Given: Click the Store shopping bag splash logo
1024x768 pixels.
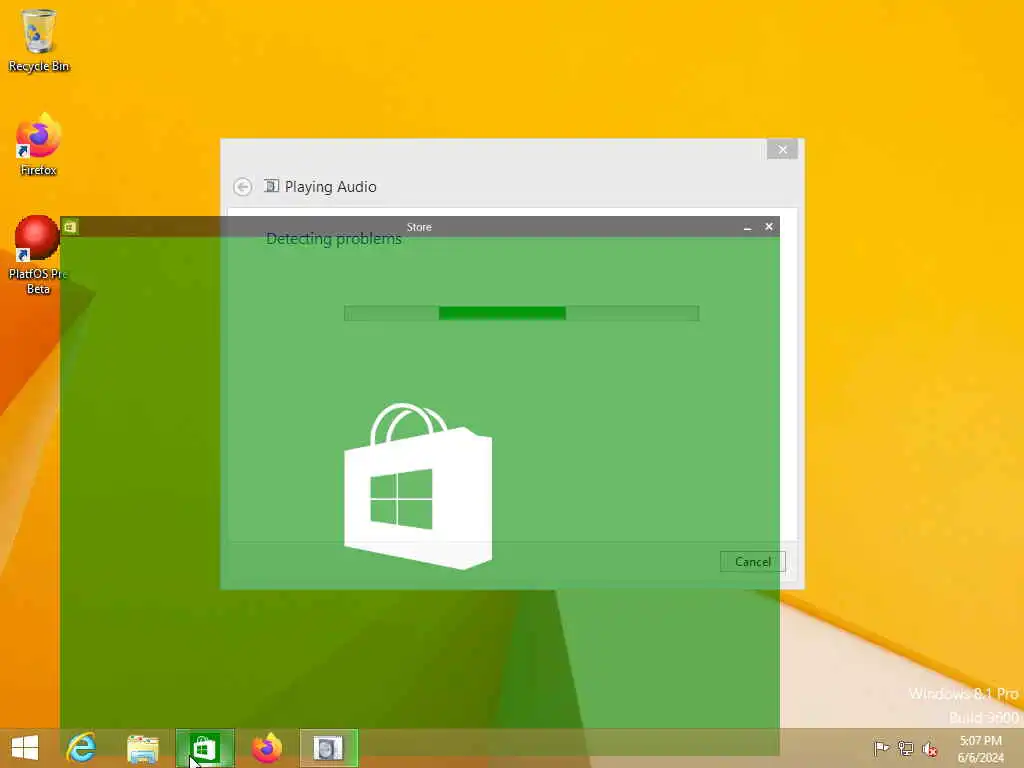Looking at the screenshot, I should tap(418, 486).
